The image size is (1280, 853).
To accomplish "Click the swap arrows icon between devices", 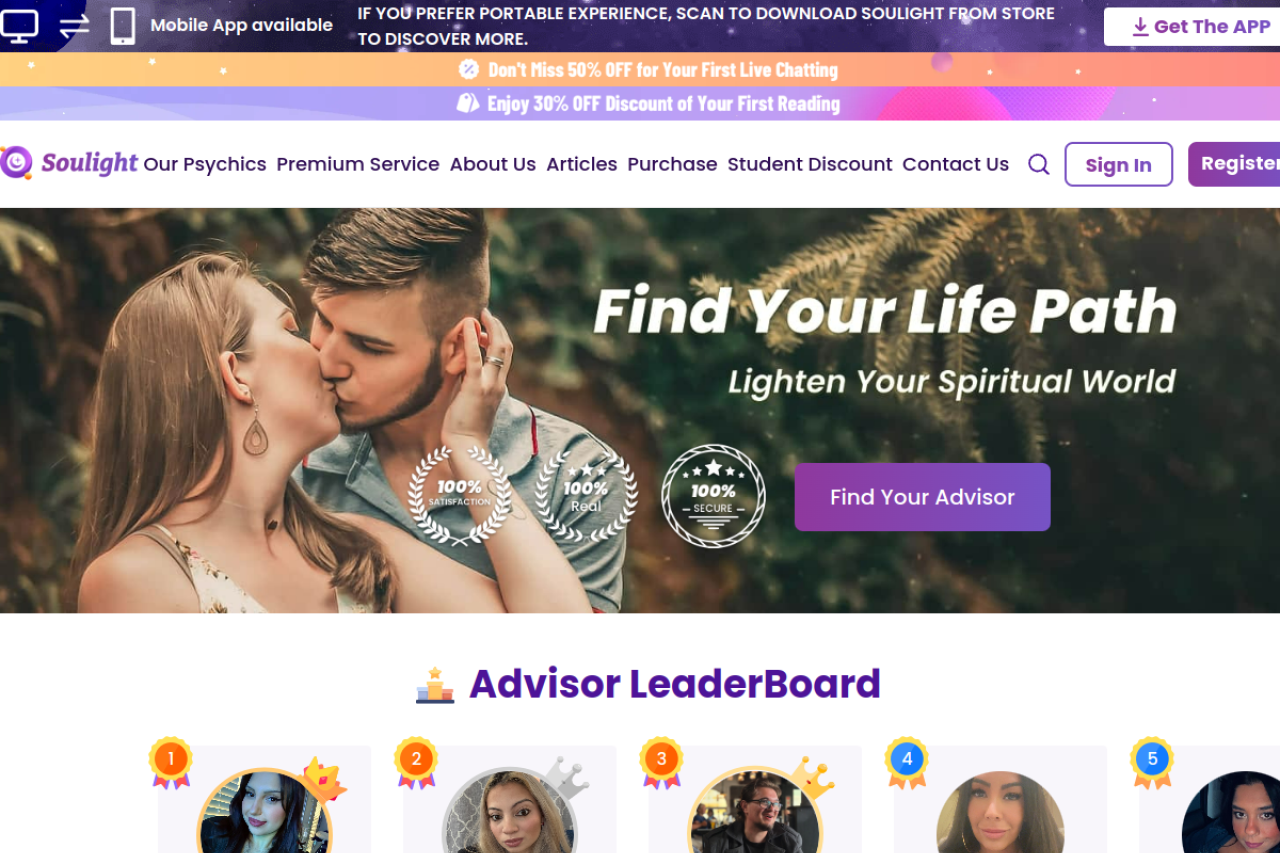I will tap(74, 26).
